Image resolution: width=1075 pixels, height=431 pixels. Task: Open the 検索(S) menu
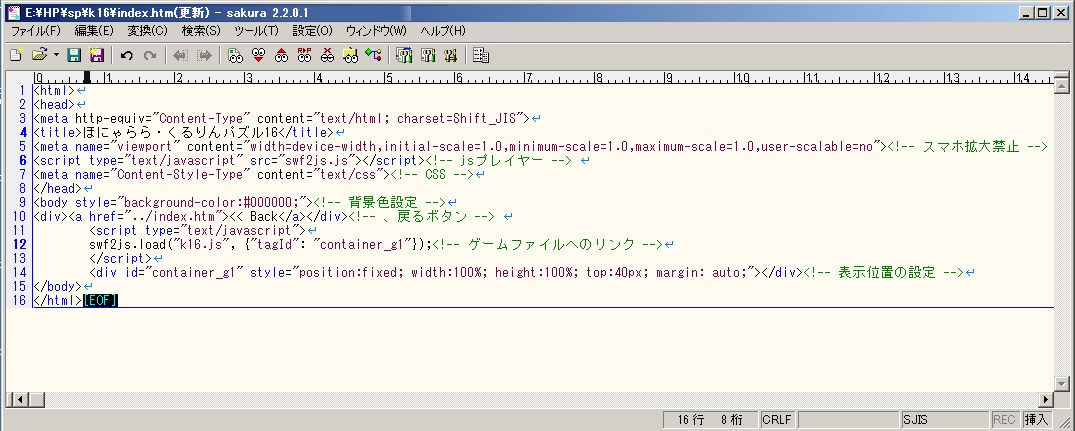(x=201, y=31)
